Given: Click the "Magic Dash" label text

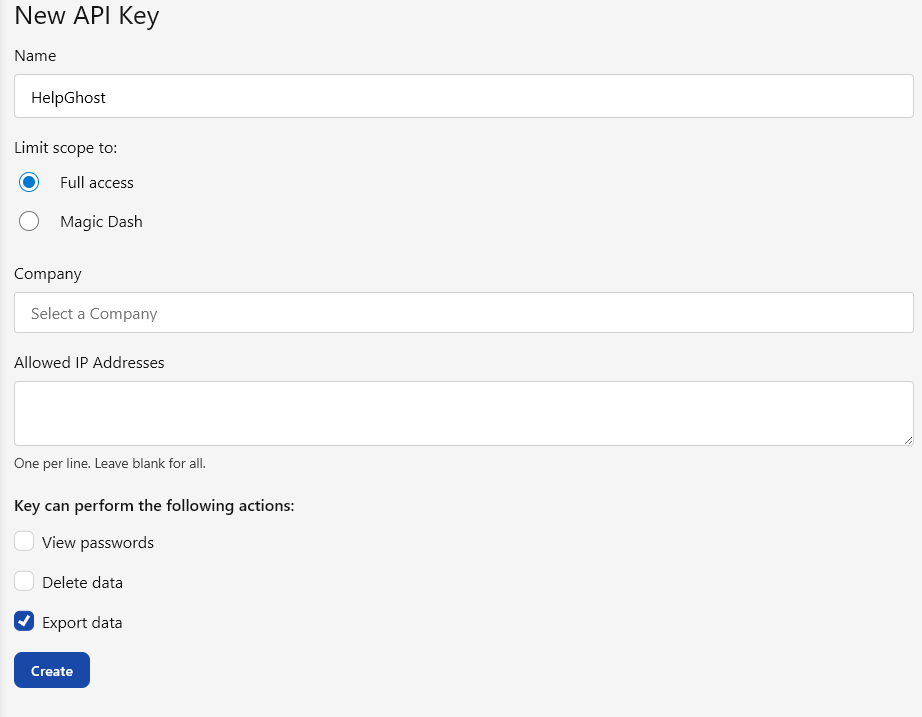Looking at the screenshot, I should 101,222.
